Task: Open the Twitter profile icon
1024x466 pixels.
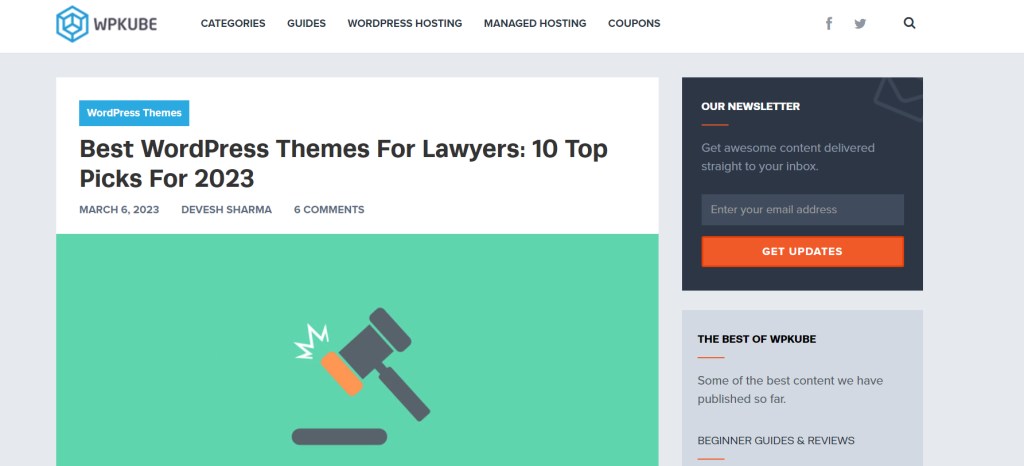Action: click(860, 23)
